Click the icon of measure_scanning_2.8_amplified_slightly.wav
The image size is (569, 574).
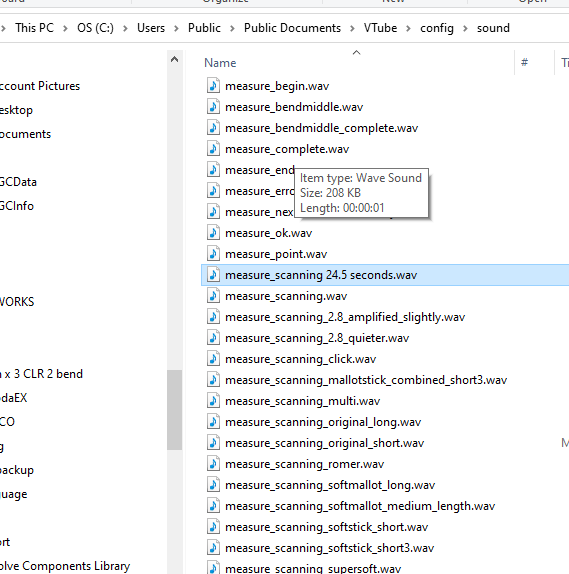click(x=213, y=317)
